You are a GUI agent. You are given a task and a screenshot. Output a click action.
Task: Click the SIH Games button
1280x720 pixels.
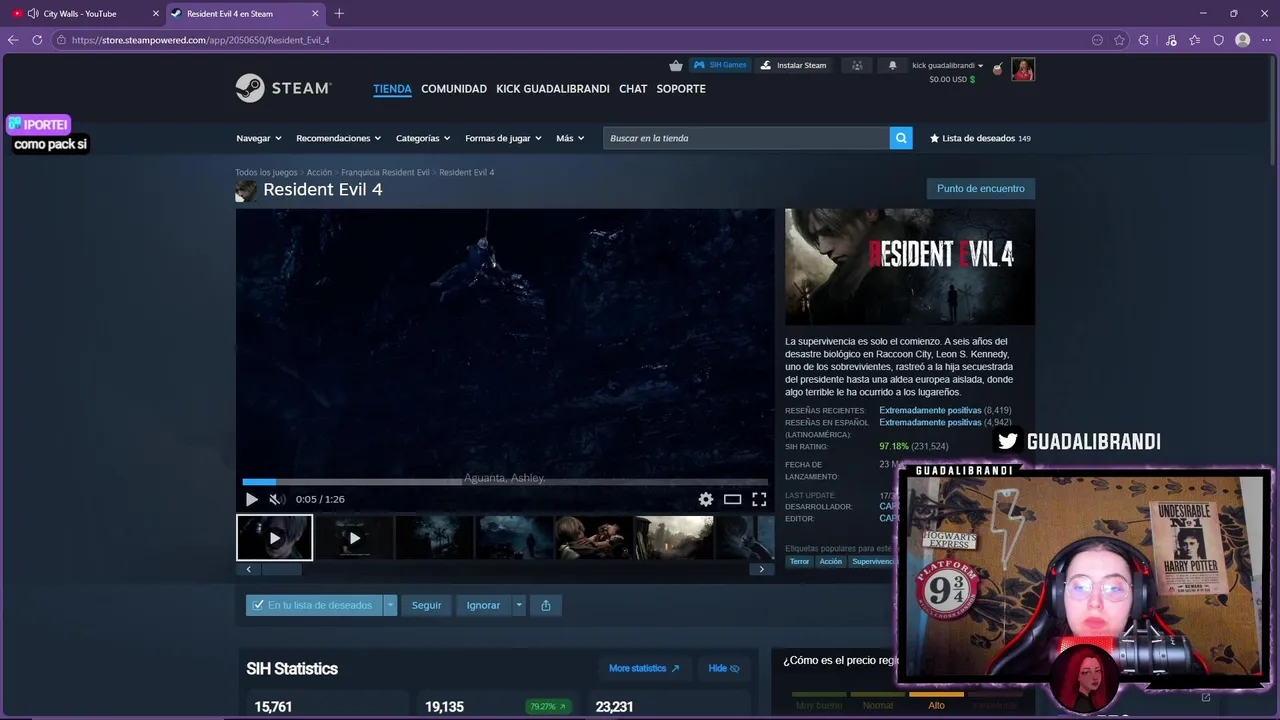721,65
